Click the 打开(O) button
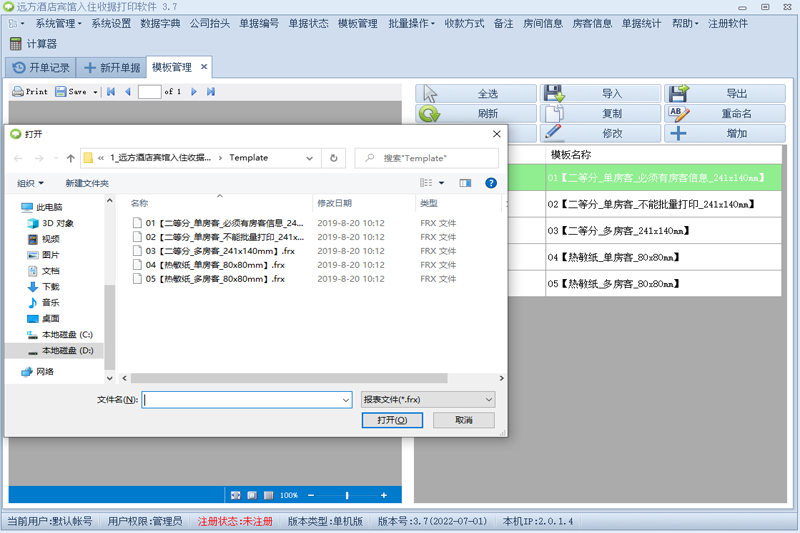The image size is (800, 533). click(x=392, y=421)
